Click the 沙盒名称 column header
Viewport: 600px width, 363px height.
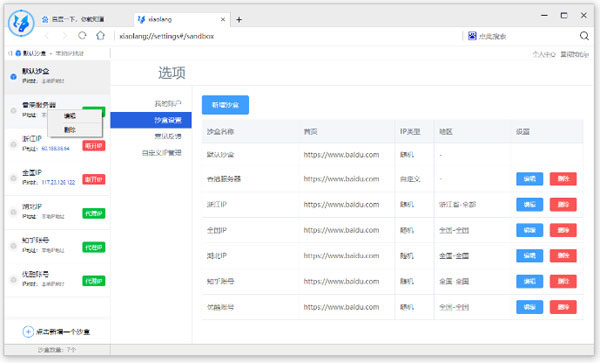tap(220, 132)
